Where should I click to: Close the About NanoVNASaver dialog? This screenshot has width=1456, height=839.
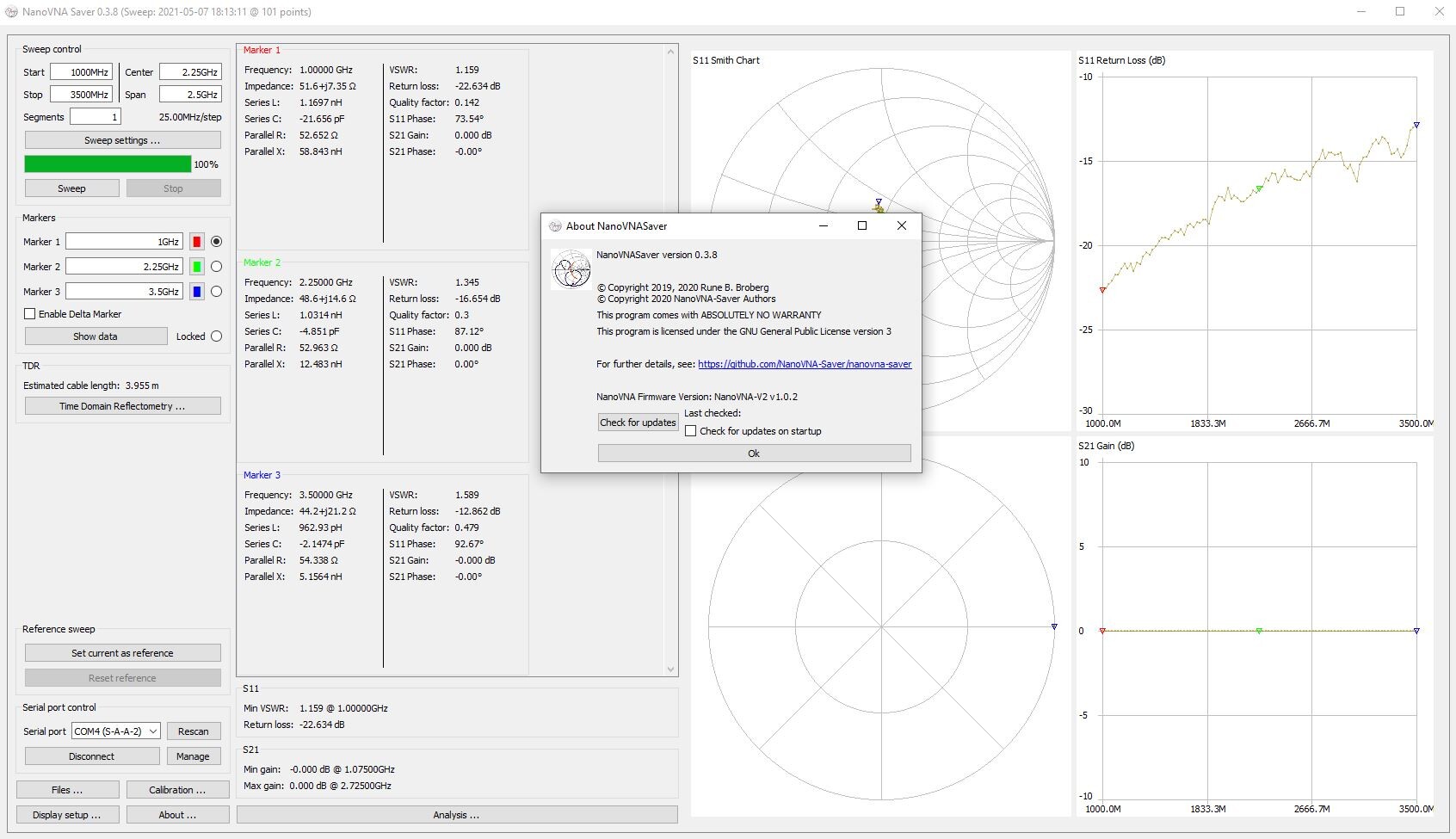point(901,225)
